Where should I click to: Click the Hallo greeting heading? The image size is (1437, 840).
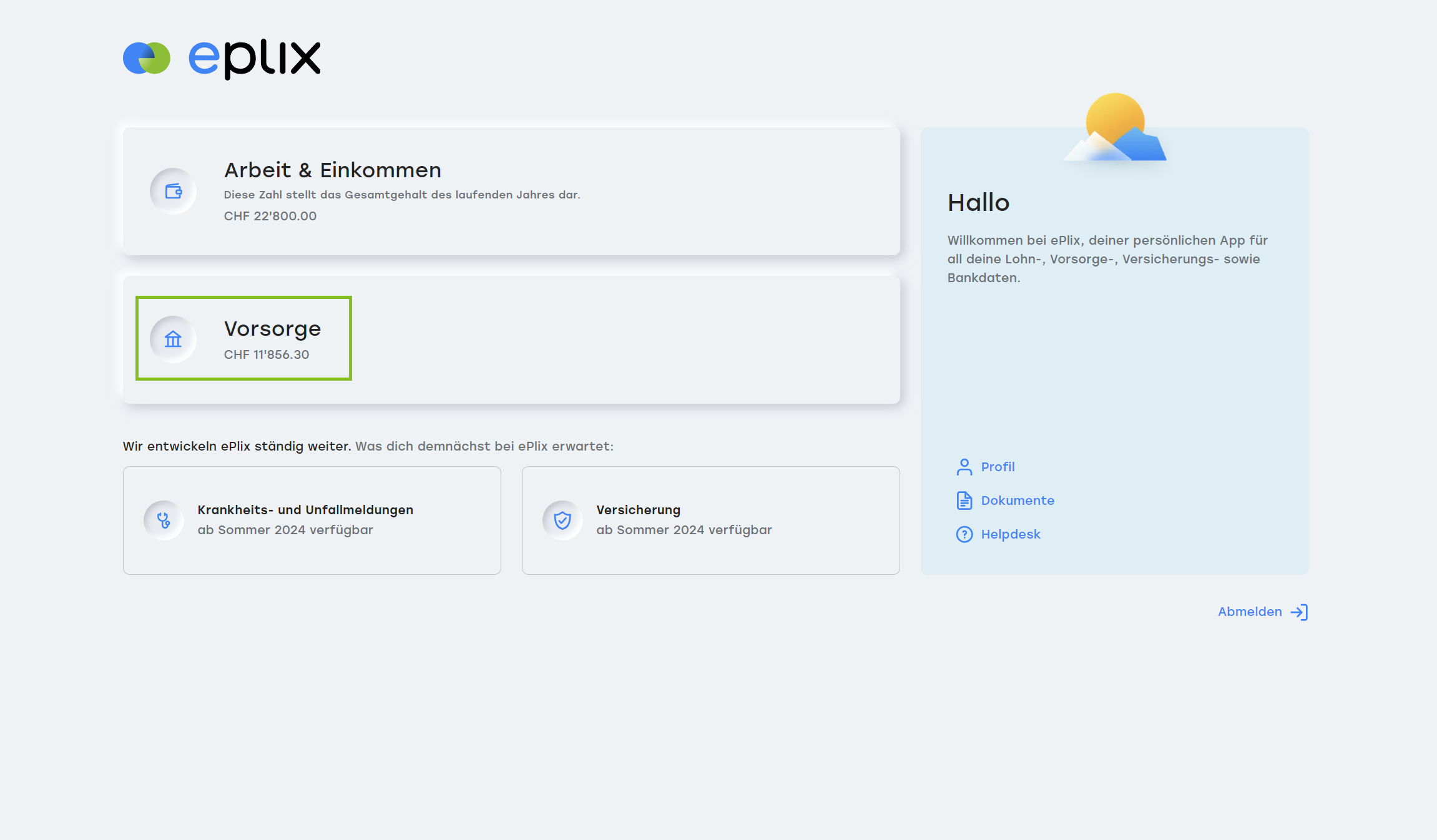tap(978, 203)
